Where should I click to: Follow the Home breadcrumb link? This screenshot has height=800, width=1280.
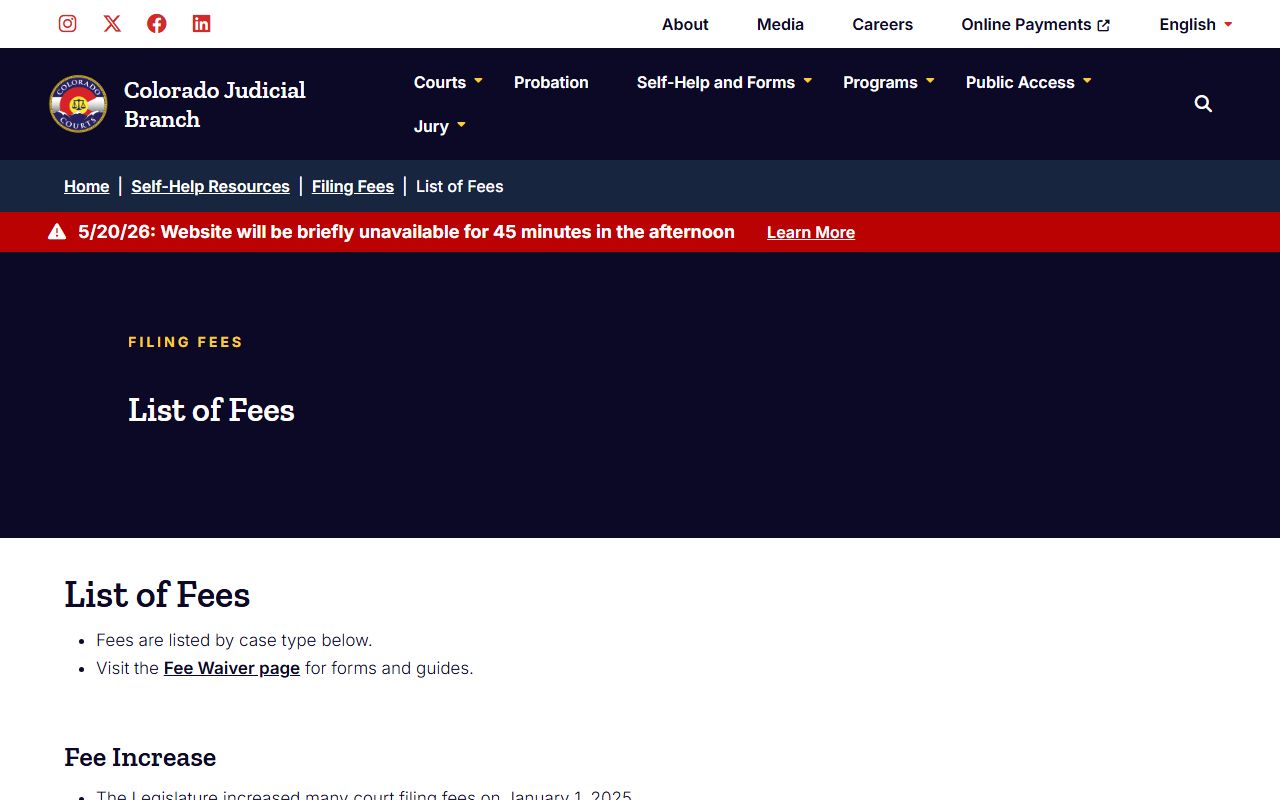(x=87, y=186)
